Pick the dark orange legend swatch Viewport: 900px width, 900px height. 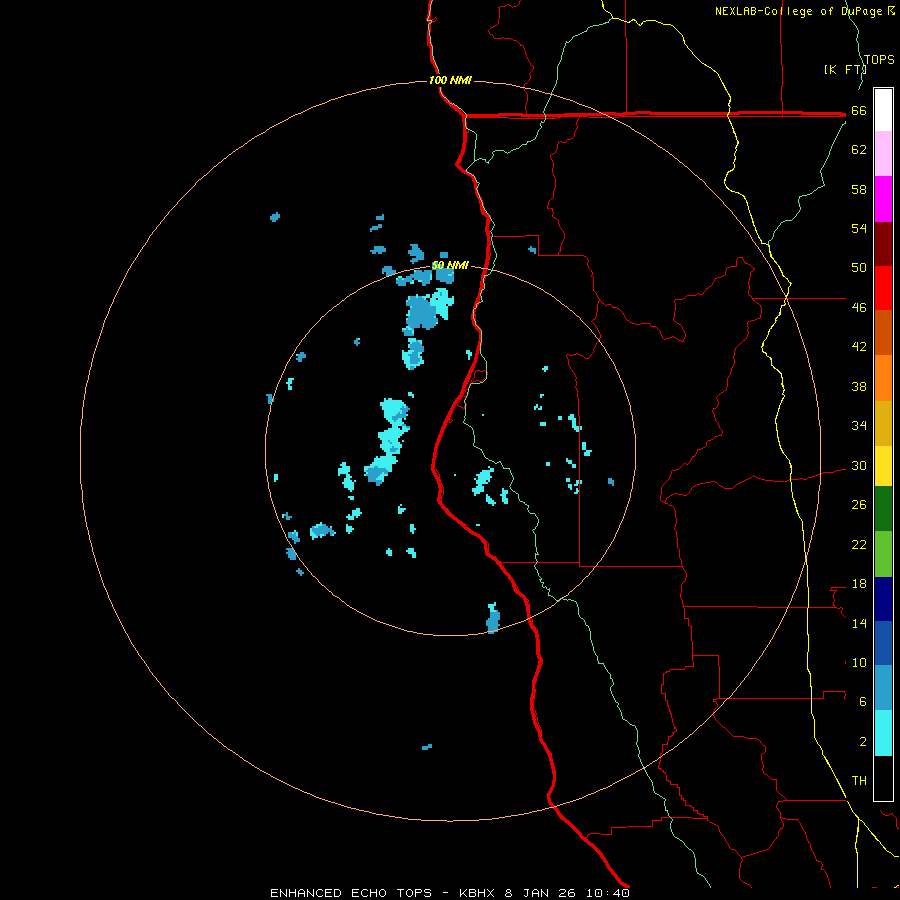coord(883,333)
